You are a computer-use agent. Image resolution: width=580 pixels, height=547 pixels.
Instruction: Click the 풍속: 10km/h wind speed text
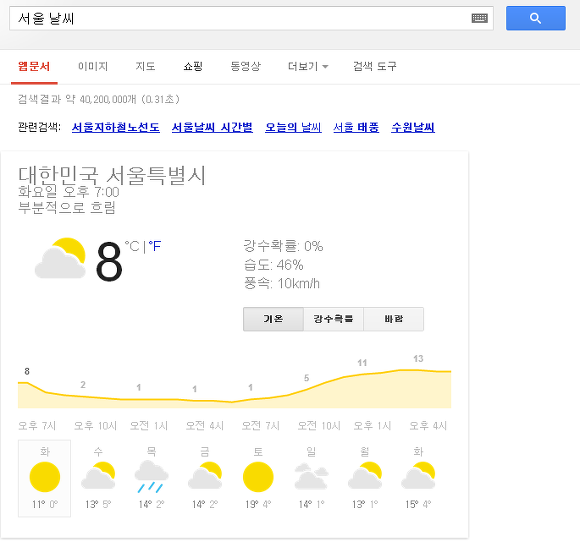(x=281, y=283)
